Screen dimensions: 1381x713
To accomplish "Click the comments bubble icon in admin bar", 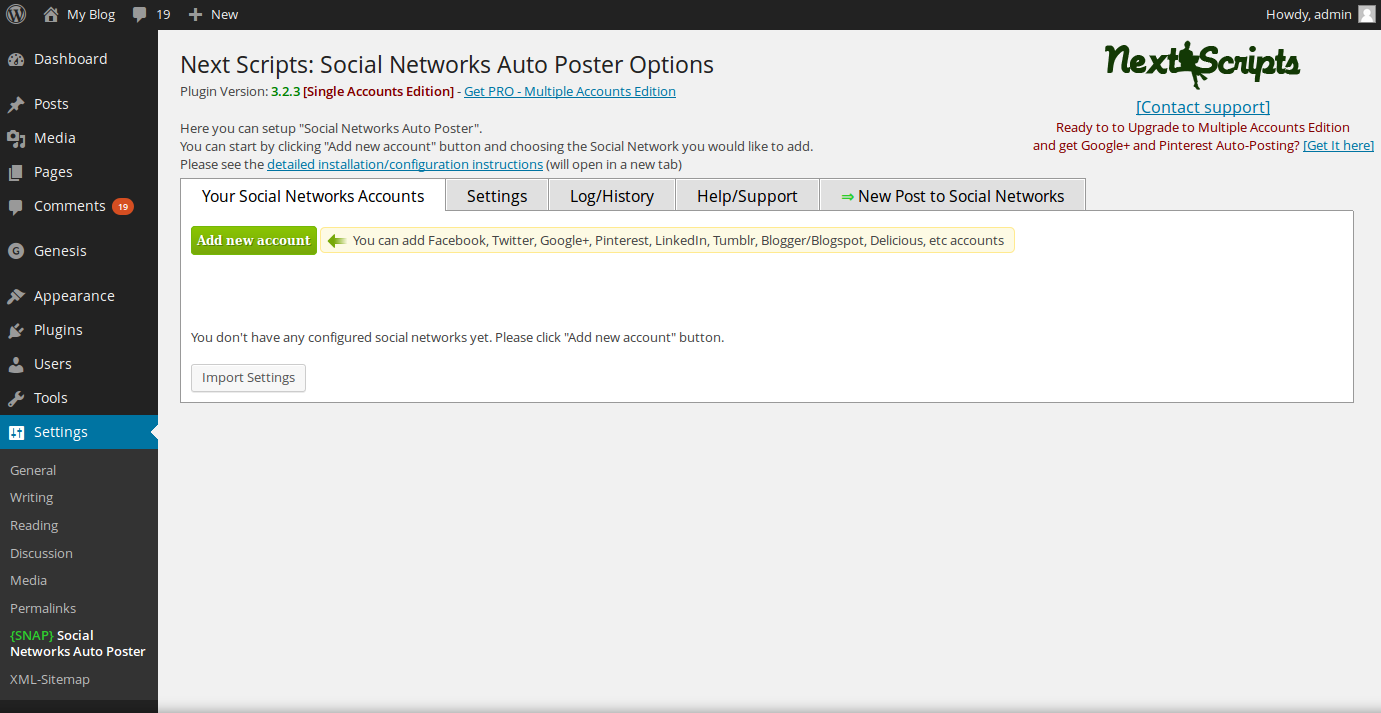I will point(140,15).
